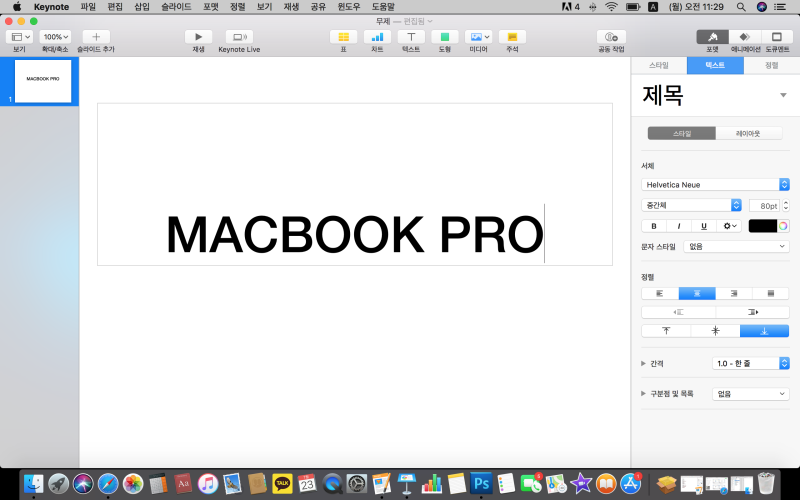This screenshot has height=500, width=800.
Task: Open the 삽입 menu
Action: 142,7
